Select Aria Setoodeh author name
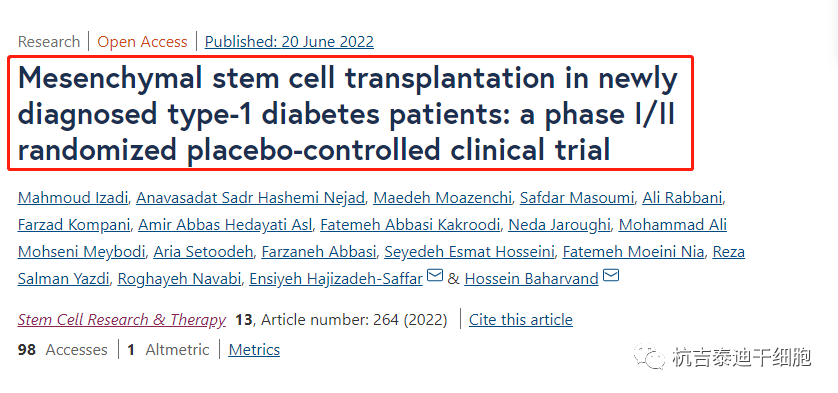This screenshot has height=393, width=838. click(203, 252)
